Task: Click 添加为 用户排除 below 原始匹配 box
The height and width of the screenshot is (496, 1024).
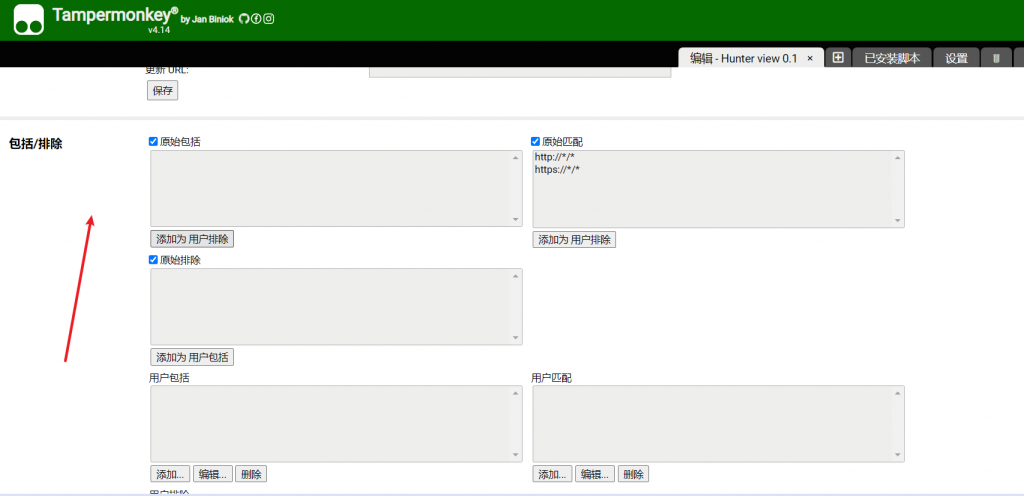Action: (574, 240)
